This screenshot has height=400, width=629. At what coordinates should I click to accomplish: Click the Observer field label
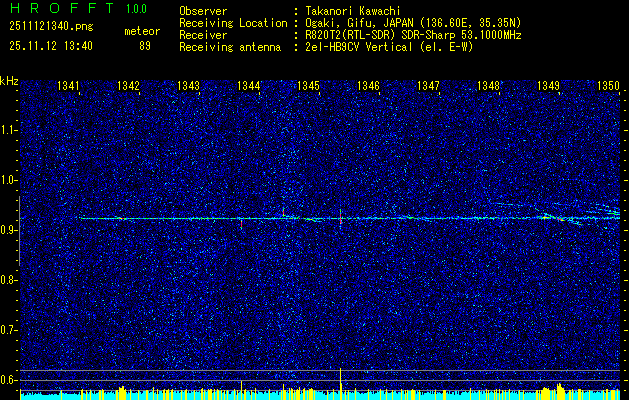203,11
